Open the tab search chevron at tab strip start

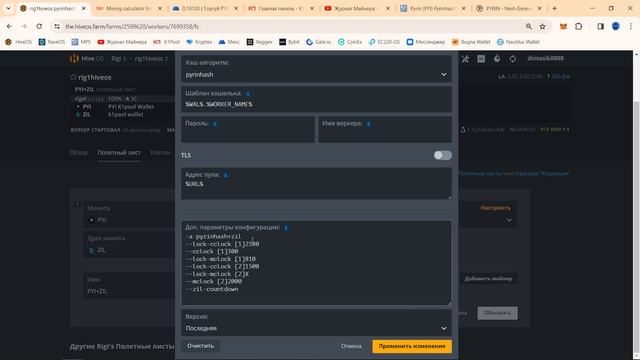tap(8, 8)
